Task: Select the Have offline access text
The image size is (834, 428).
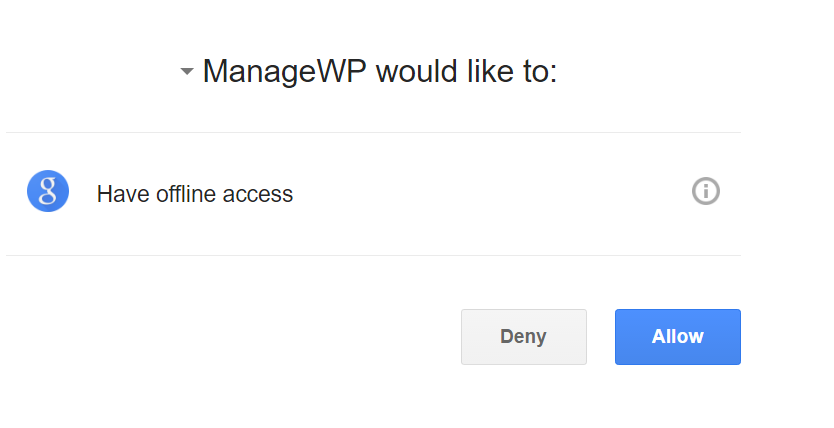Action: (x=195, y=194)
